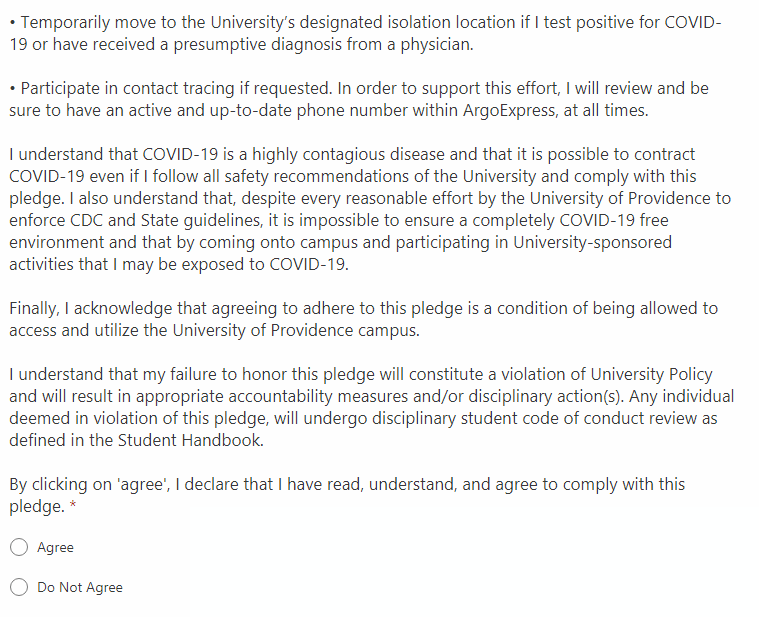The height and width of the screenshot is (617, 759).
Task: Select the Agree radio button
Action: [19, 547]
